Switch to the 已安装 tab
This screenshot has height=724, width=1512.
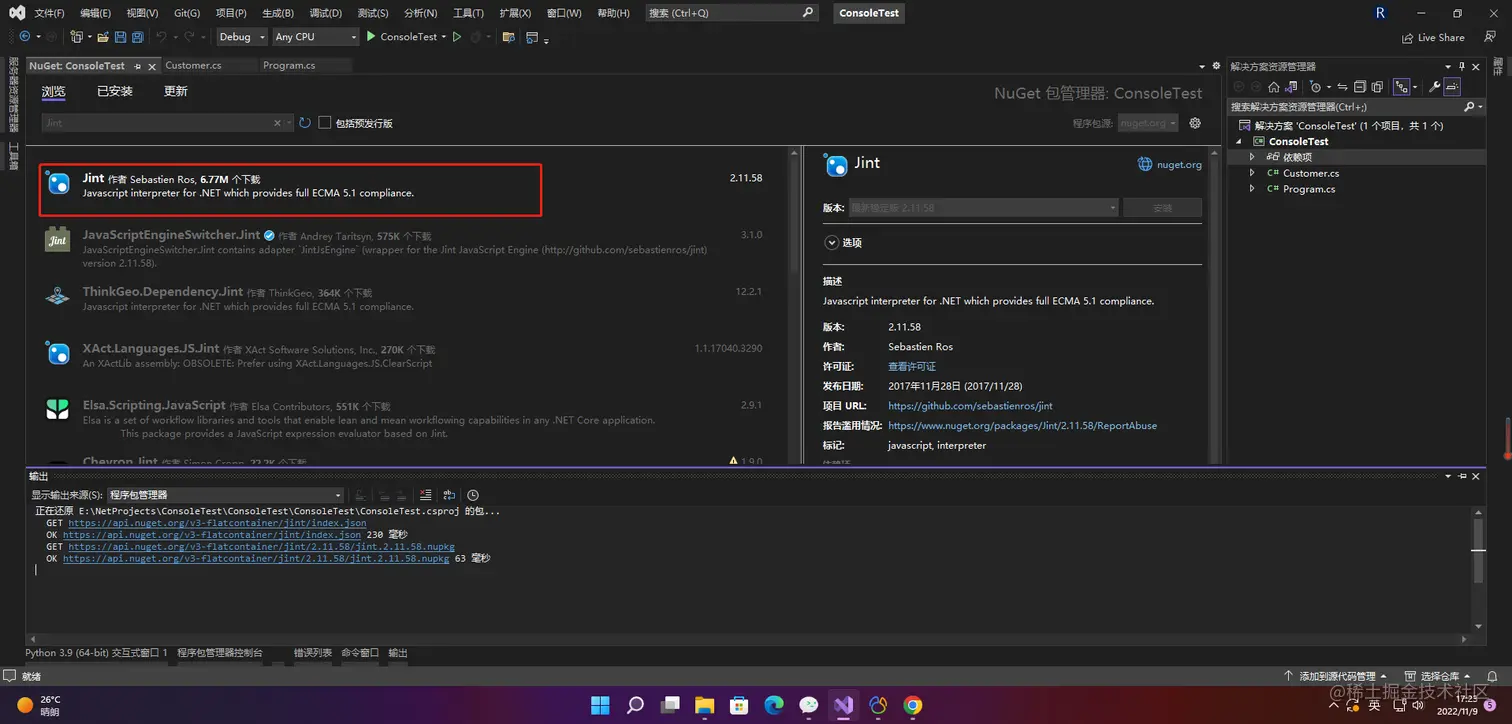point(115,91)
